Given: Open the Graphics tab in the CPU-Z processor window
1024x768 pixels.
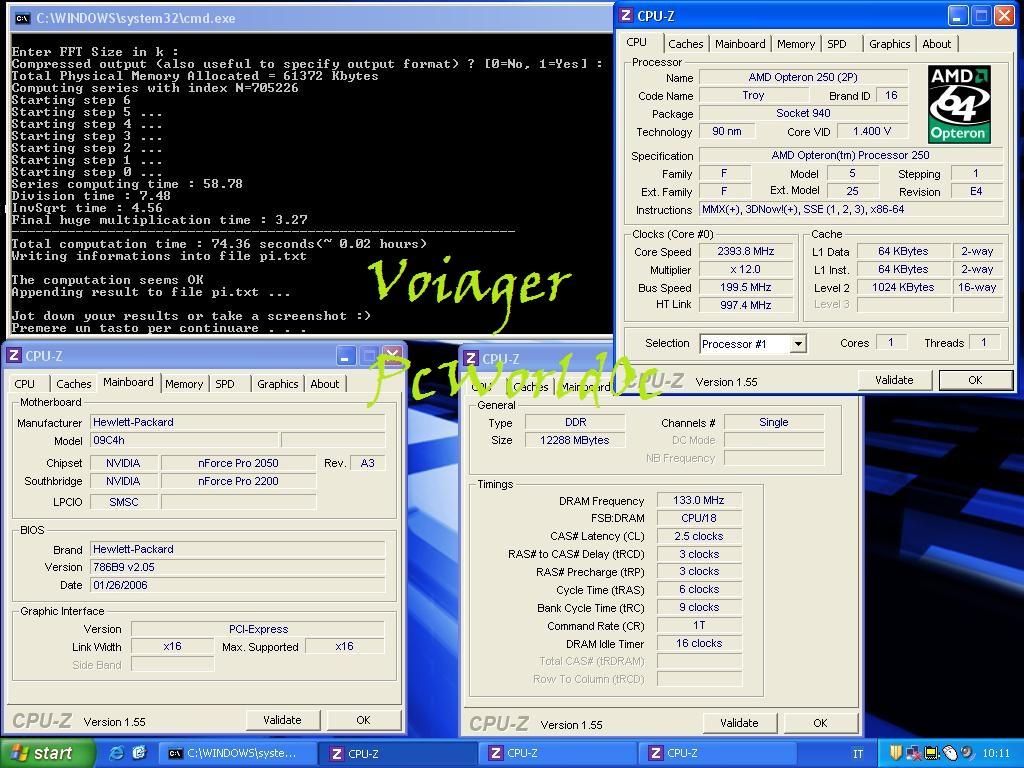Looking at the screenshot, I should 889,44.
